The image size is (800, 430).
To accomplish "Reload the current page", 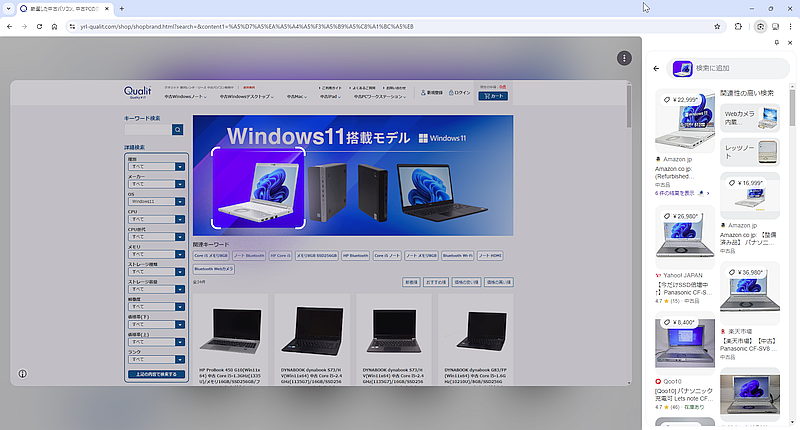I will point(39,27).
